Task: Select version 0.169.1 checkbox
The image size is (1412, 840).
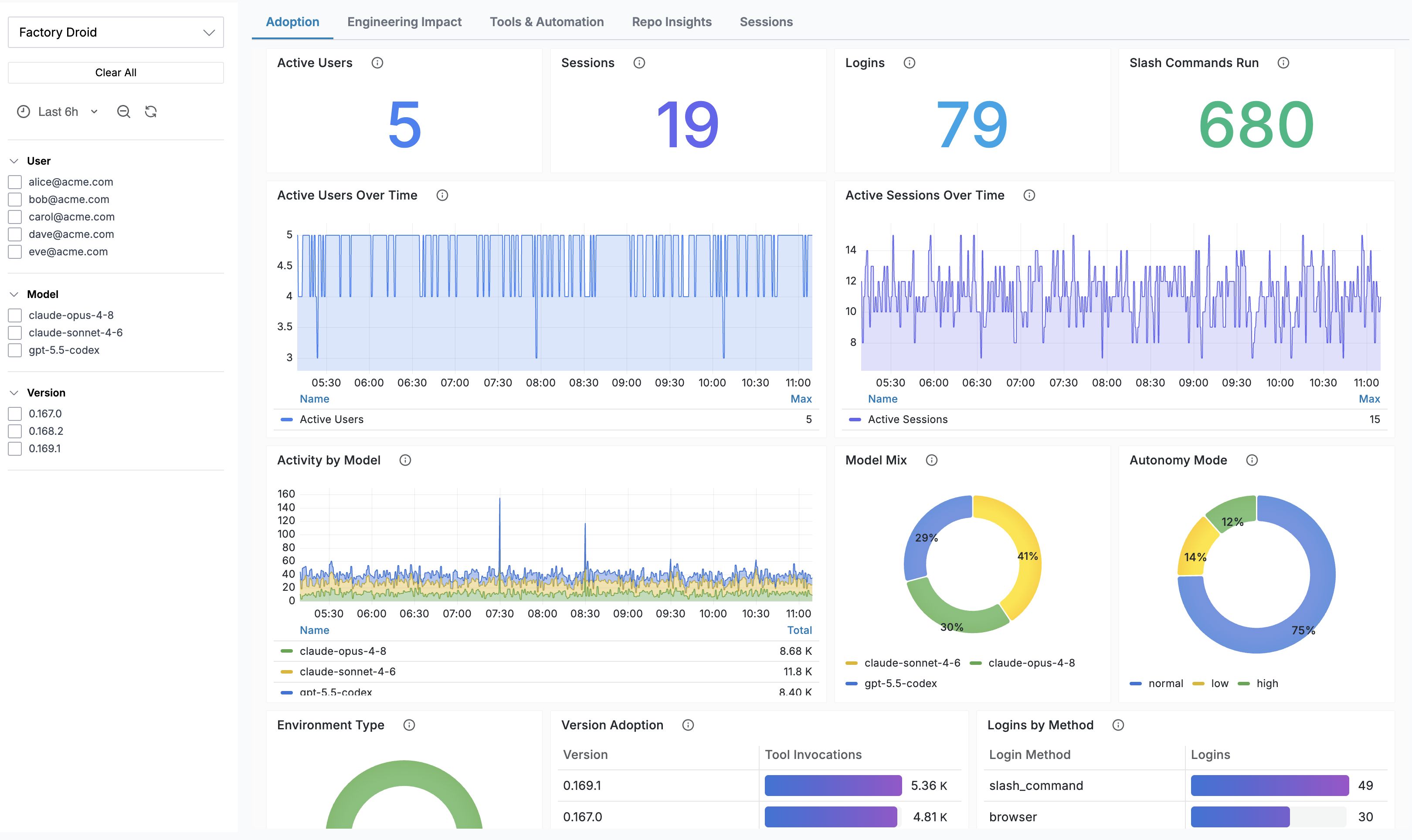Action: coord(15,449)
